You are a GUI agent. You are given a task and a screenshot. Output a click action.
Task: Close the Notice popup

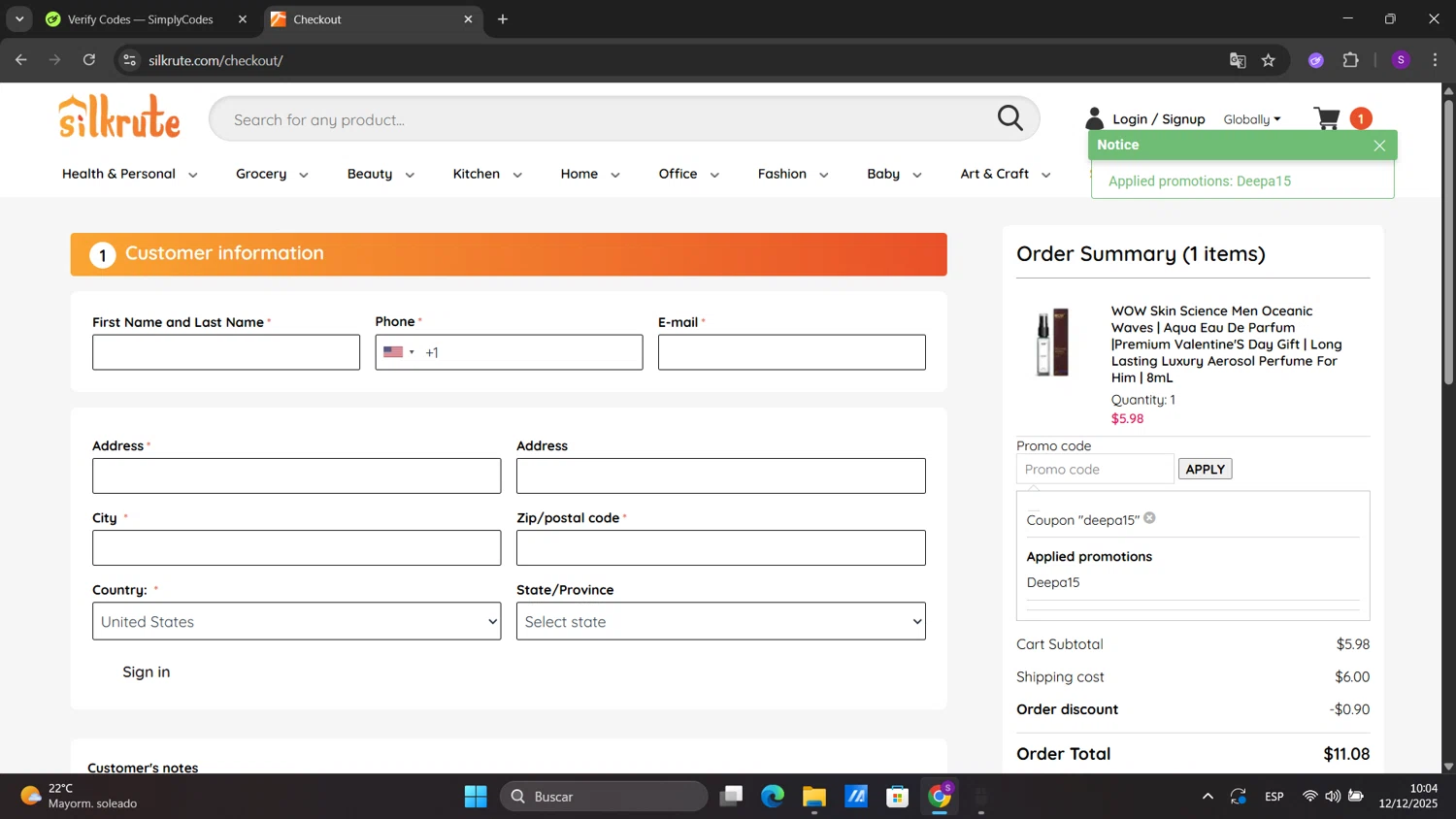(x=1379, y=146)
